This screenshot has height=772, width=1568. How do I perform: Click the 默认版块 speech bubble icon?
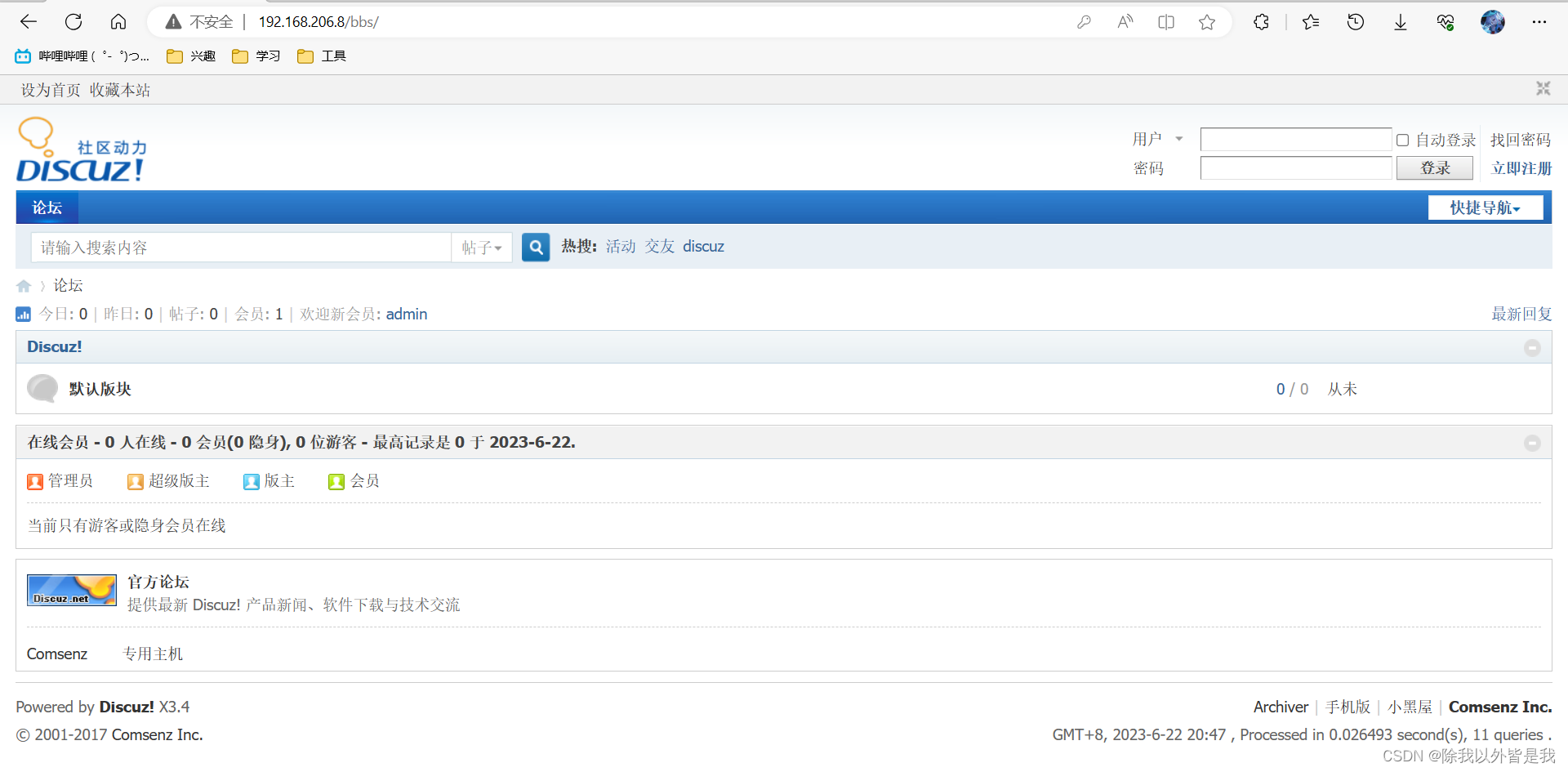point(42,389)
